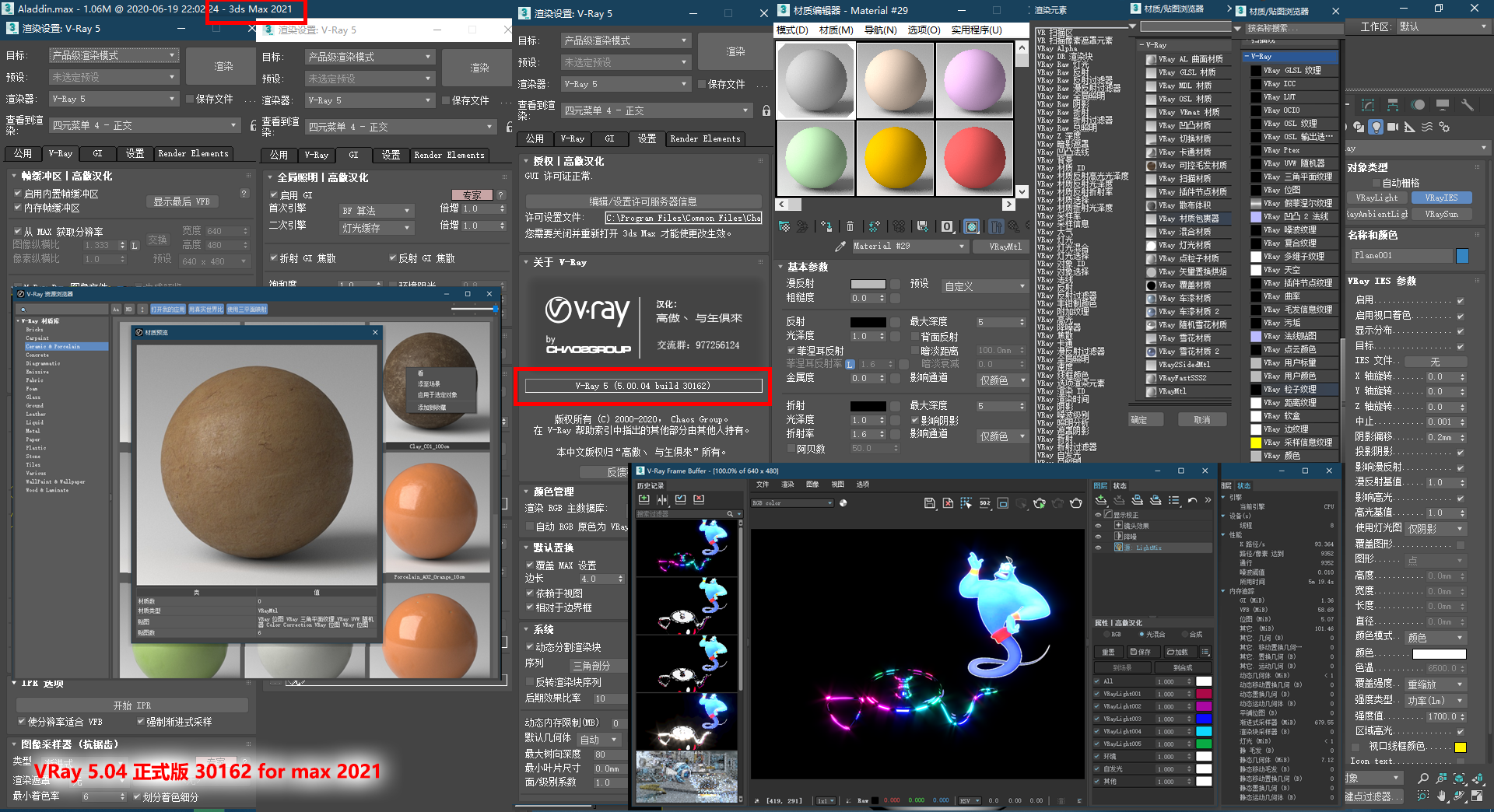Image resolution: width=1494 pixels, height=812 pixels.
Task: Click the 到合成 button in LightMix properties
Action: 1182,667
